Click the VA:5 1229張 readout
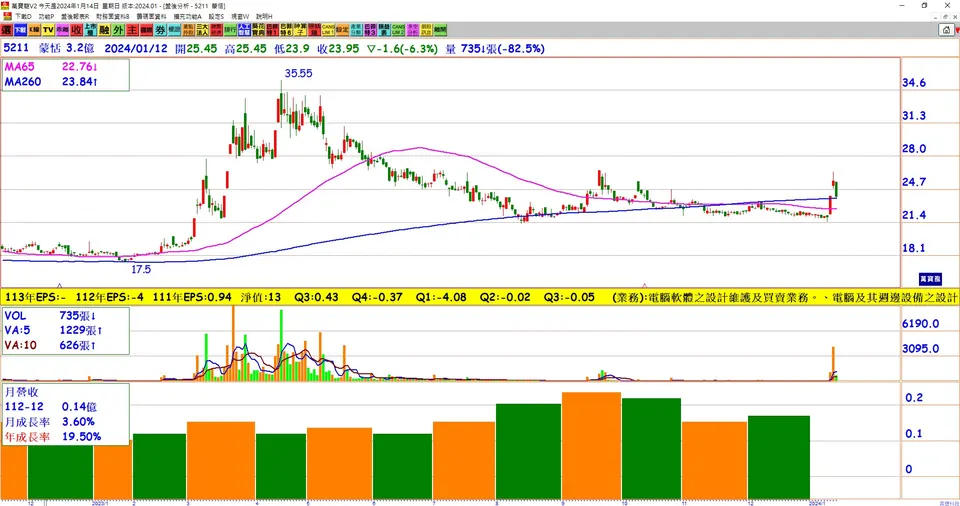960x506 pixels. [x=53, y=330]
